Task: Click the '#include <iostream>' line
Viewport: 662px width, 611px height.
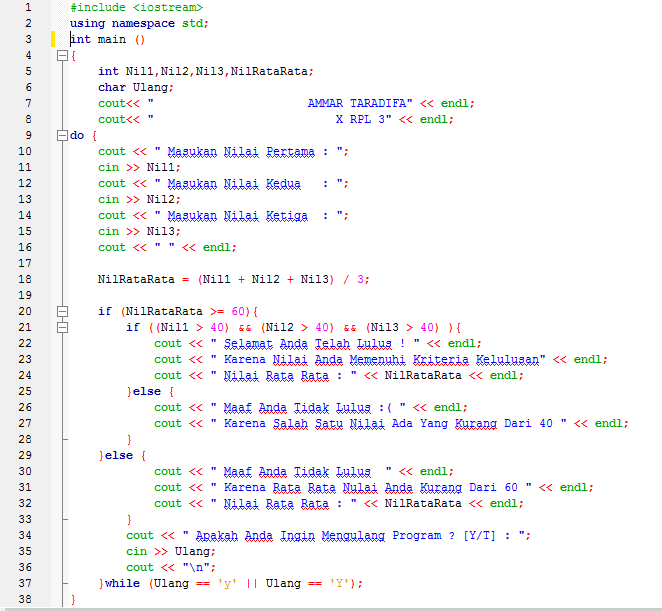Action: 136,8
